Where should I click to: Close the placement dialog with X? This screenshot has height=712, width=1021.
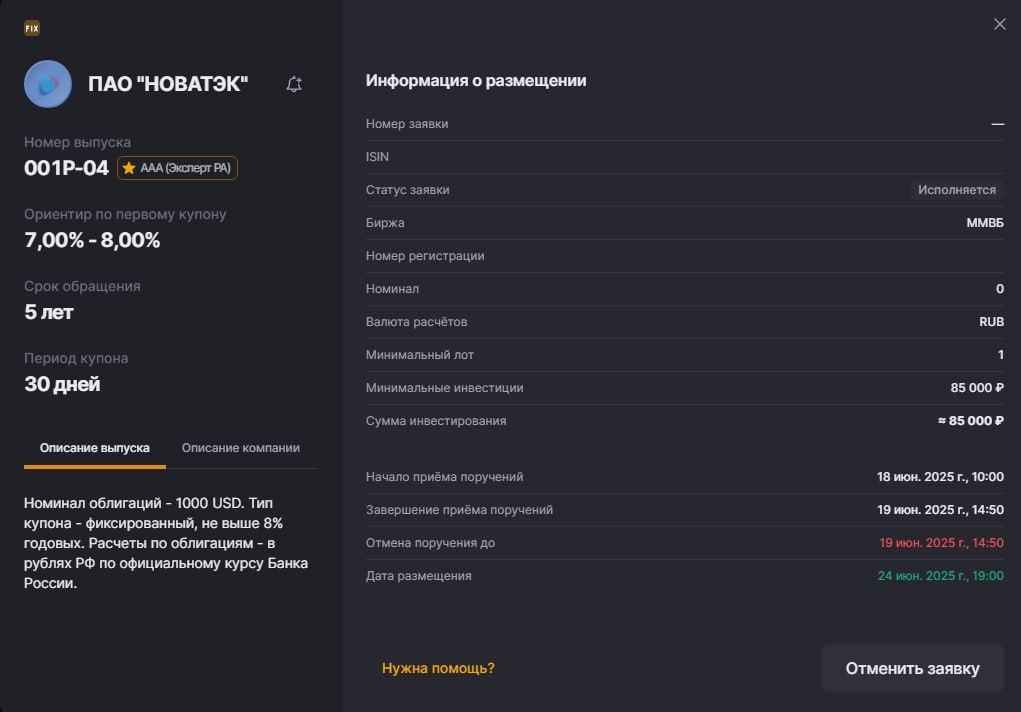pyautogui.click(x=1000, y=24)
